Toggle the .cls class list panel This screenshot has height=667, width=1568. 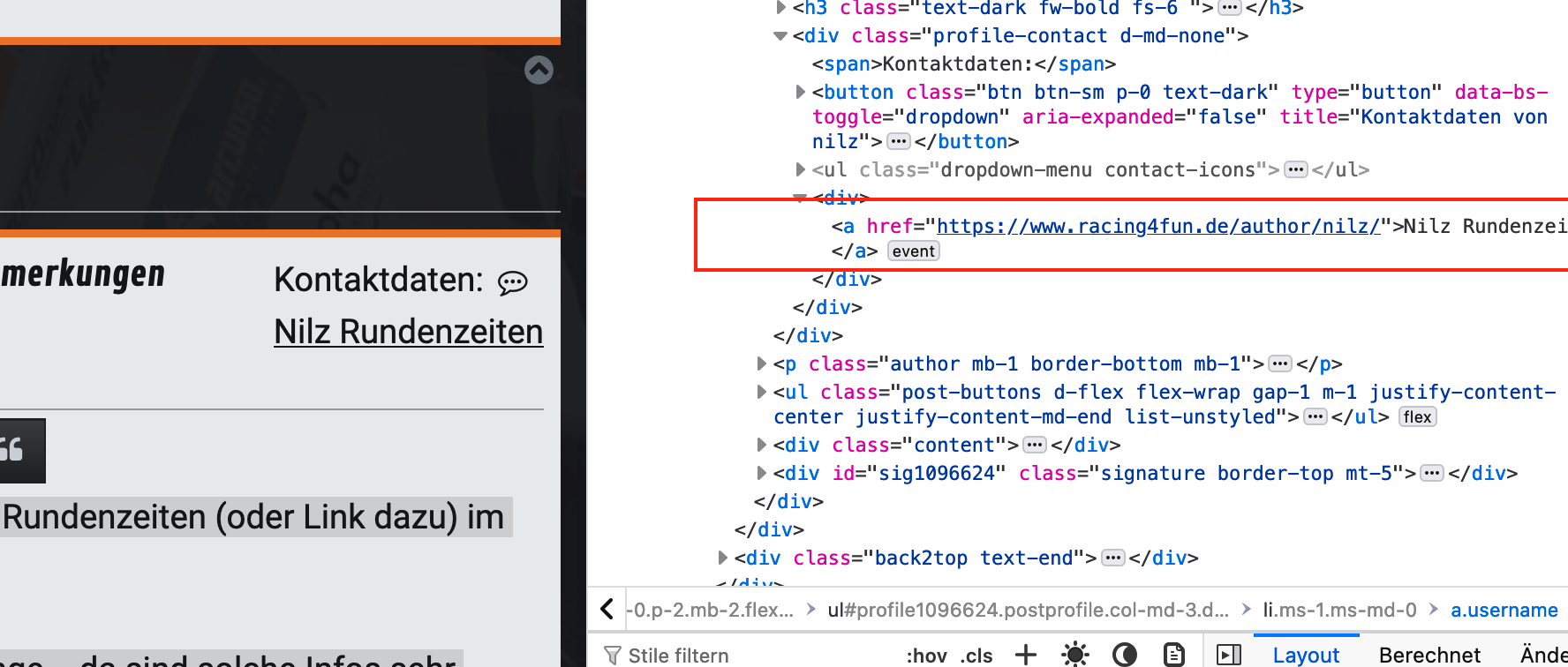point(976,656)
